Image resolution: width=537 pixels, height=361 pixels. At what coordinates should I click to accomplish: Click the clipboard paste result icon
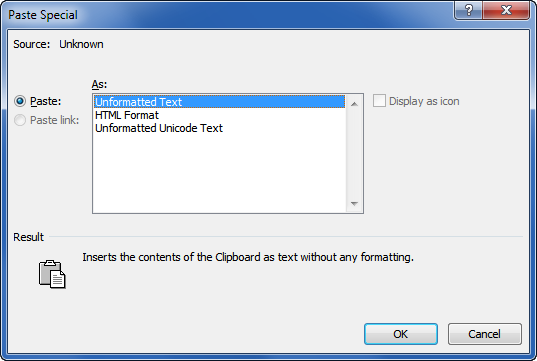click(52, 274)
